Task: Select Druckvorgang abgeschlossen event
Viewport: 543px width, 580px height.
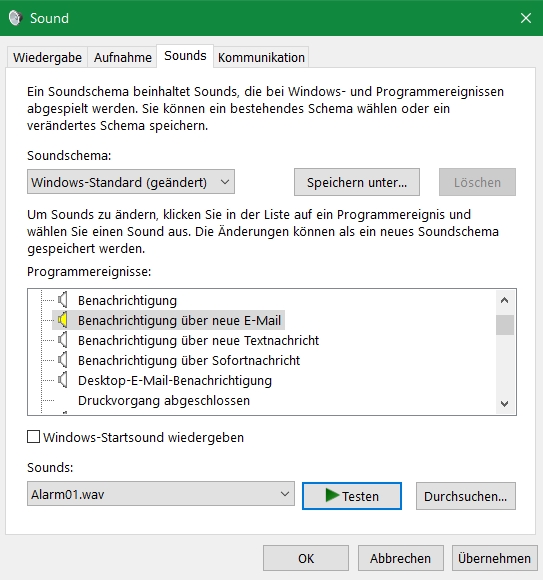Action: [x=164, y=400]
